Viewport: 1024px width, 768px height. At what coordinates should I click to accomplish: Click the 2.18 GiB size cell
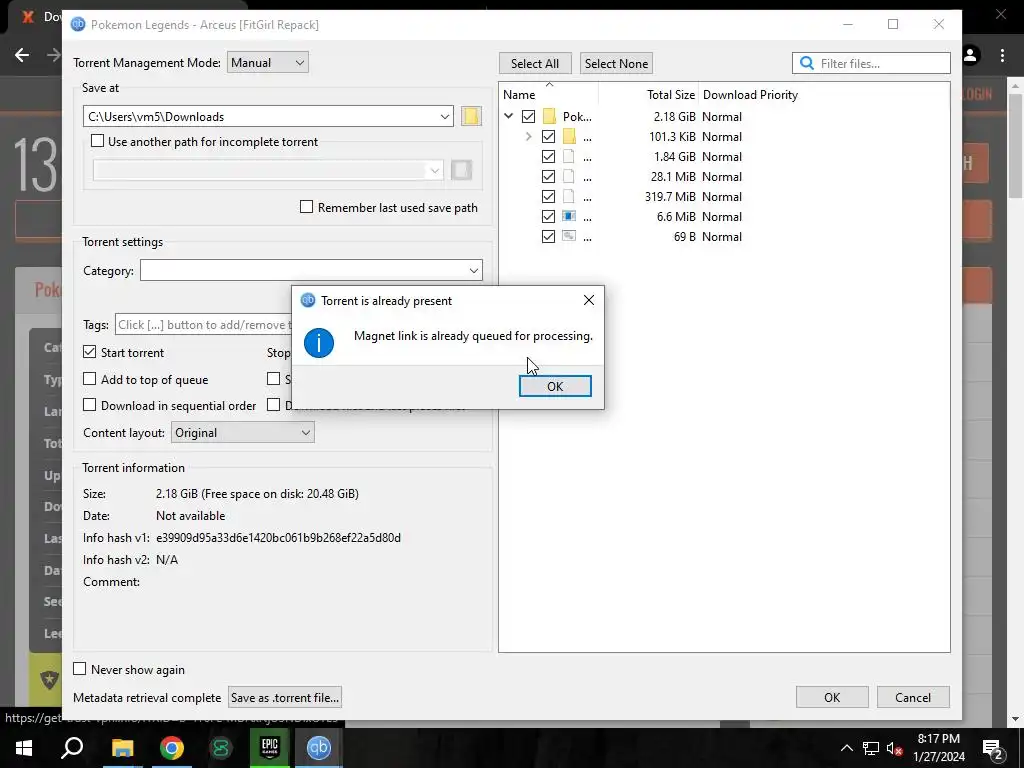click(x=675, y=116)
